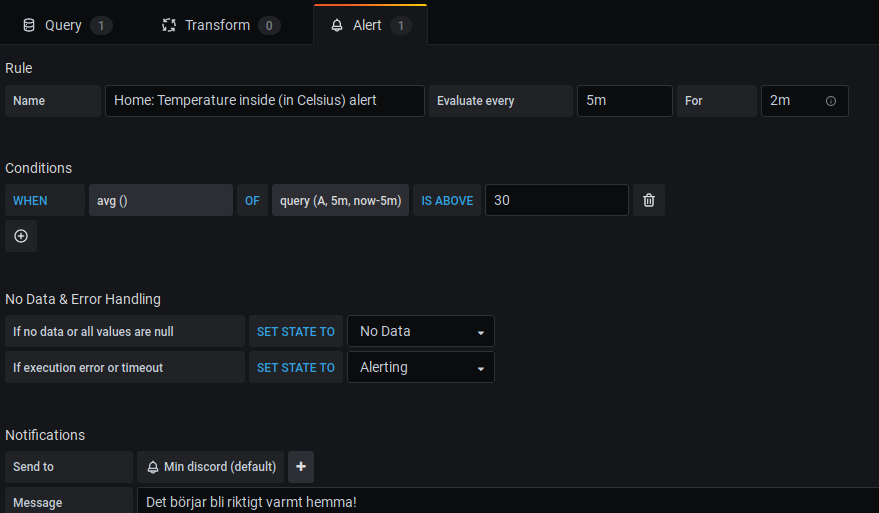Image resolution: width=879 pixels, height=513 pixels.
Task: Click the bell icon on Min discord
Action: (153, 467)
